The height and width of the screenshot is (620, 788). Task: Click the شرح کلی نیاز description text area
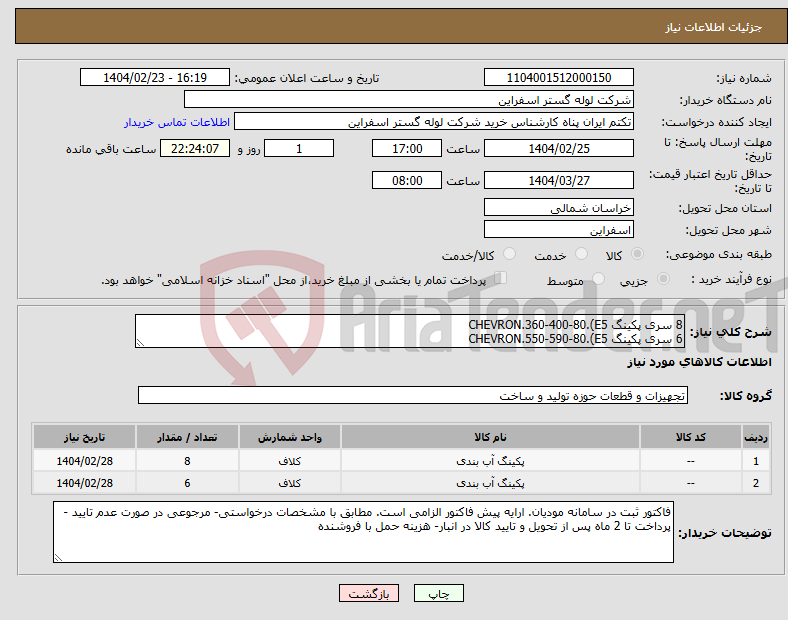410,331
